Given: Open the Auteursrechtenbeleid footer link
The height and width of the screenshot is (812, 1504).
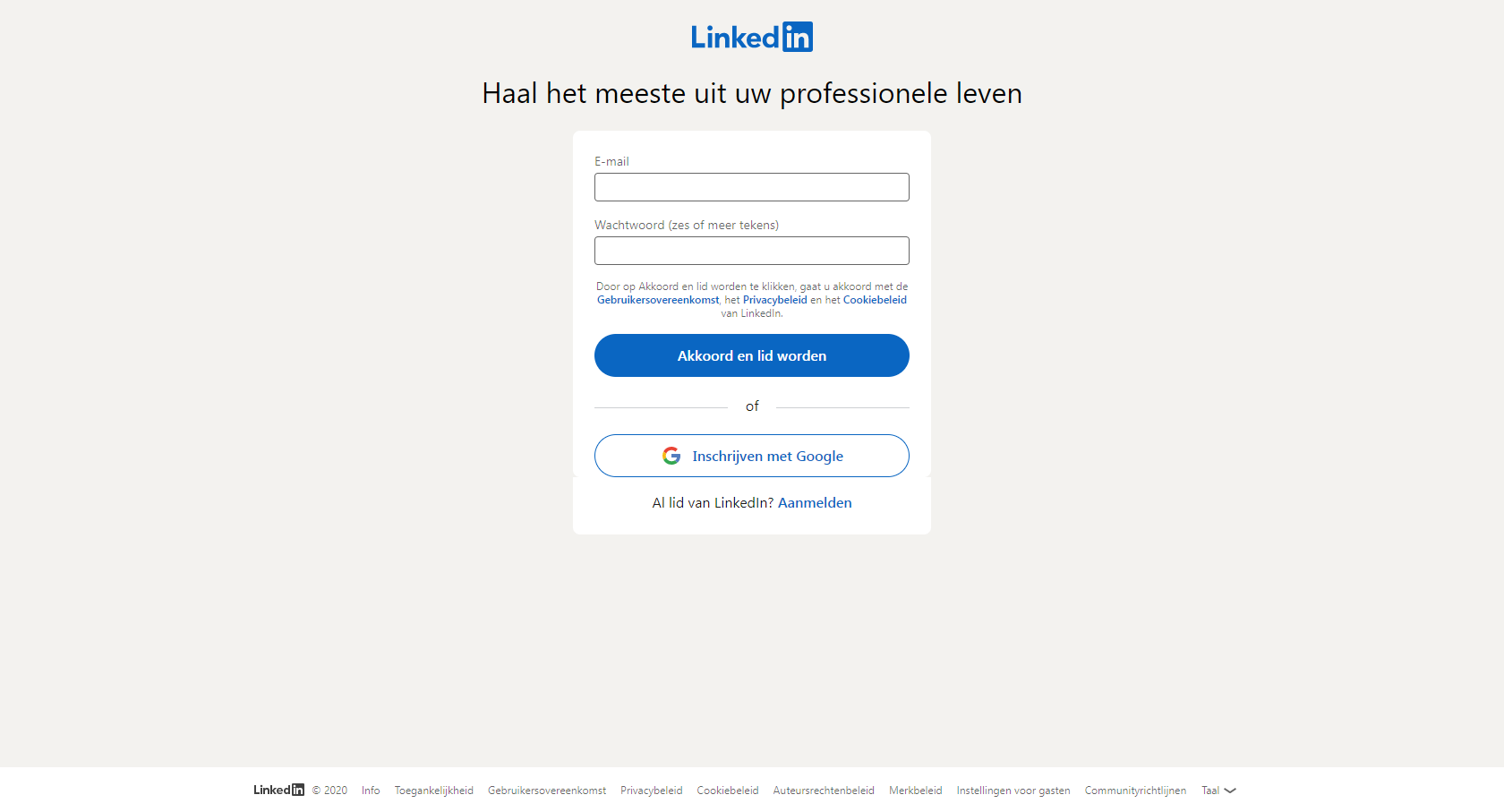Looking at the screenshot, I should tap(824, 791).
